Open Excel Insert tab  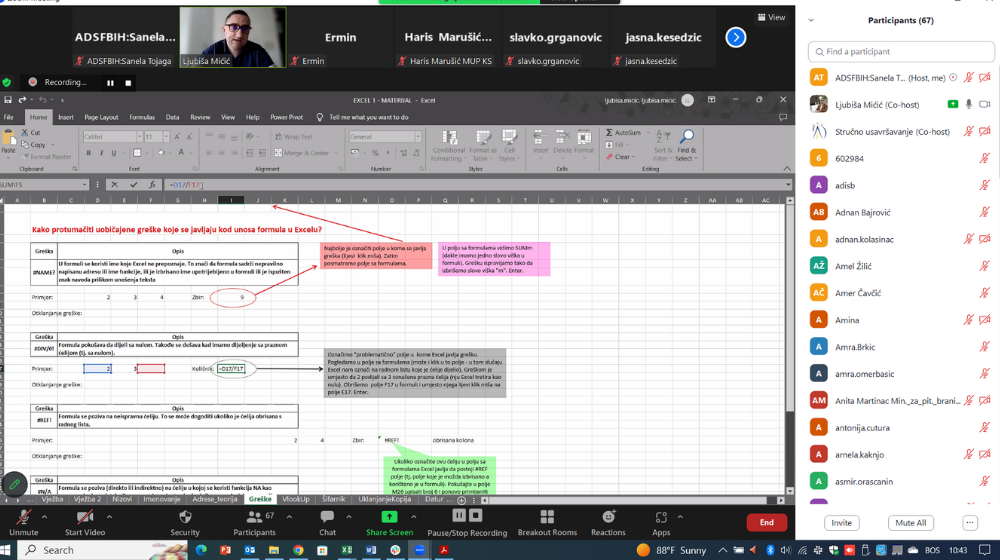click(66, 117)
